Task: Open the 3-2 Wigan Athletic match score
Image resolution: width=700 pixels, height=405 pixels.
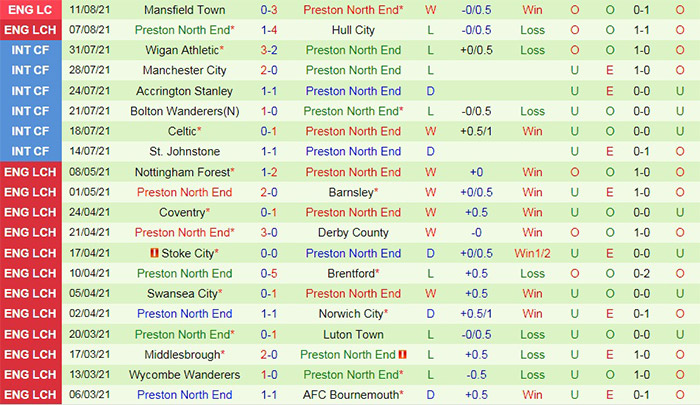Action: 270,50
